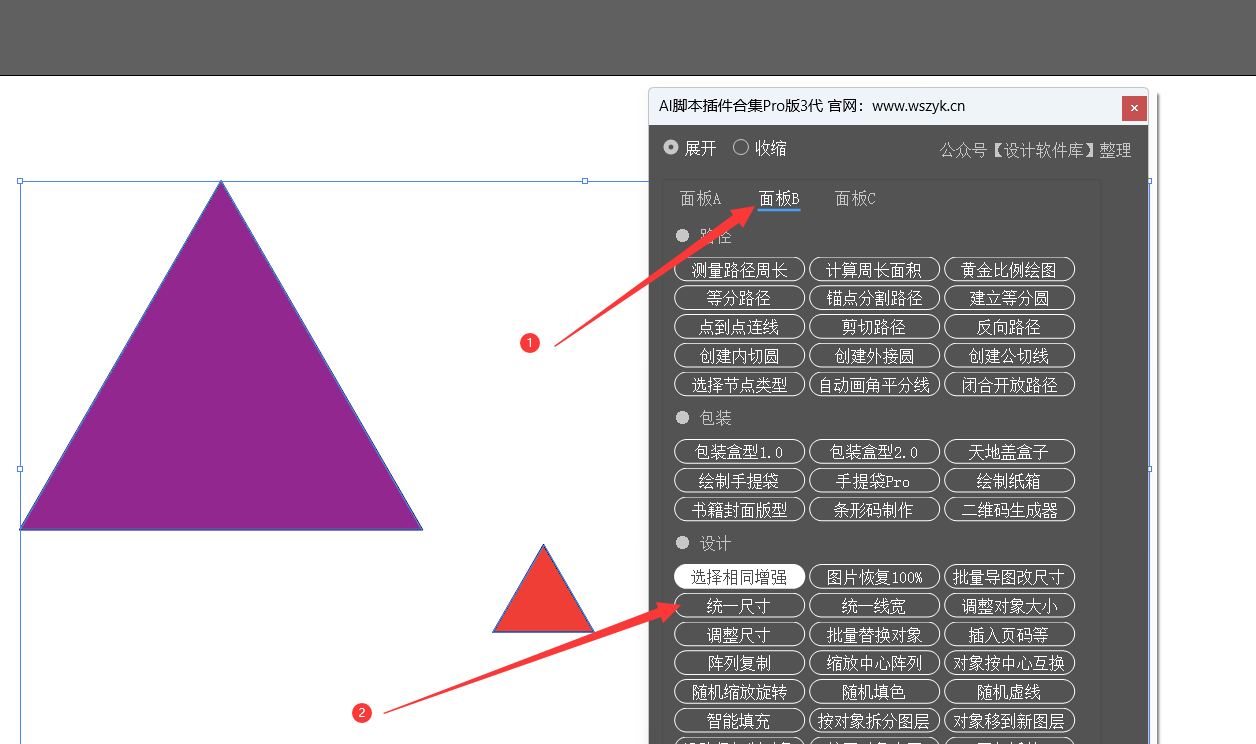This screenshot has width=1256, height=744.
Task: Run 图片恢复100% script
Action: [x=874, y=577]
